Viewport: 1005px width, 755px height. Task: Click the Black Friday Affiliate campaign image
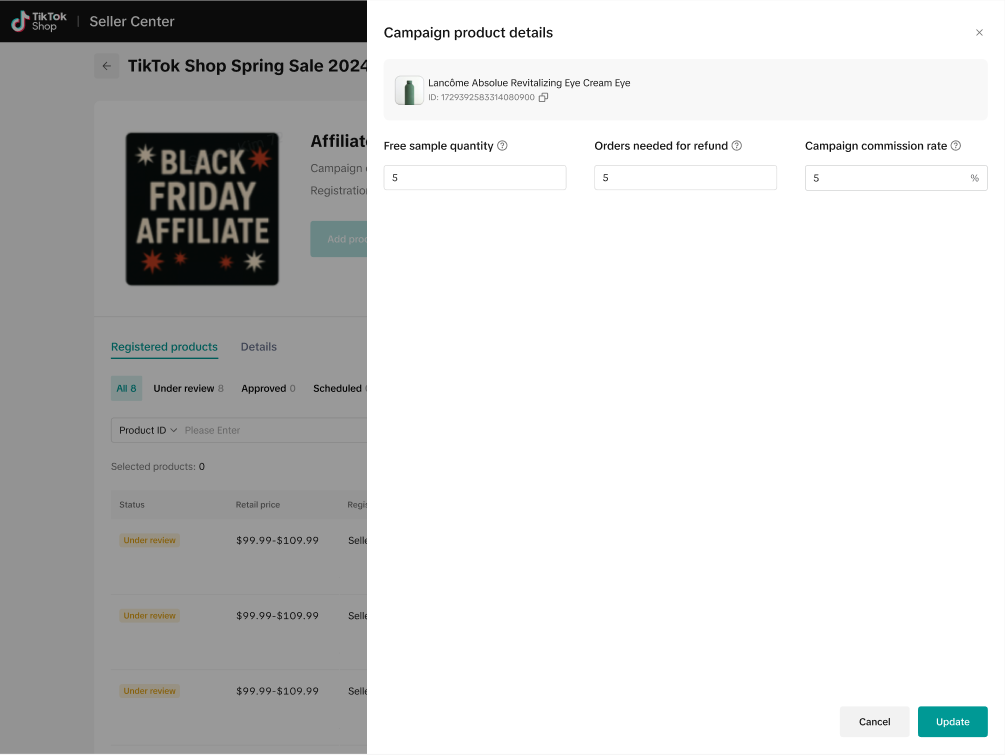coord(202,209)
